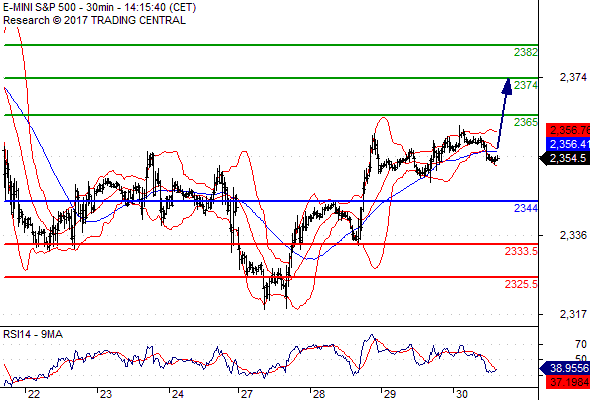Click the RSI 70 level axis label
This screenshot has height=400, width=590.
point(581,344)
